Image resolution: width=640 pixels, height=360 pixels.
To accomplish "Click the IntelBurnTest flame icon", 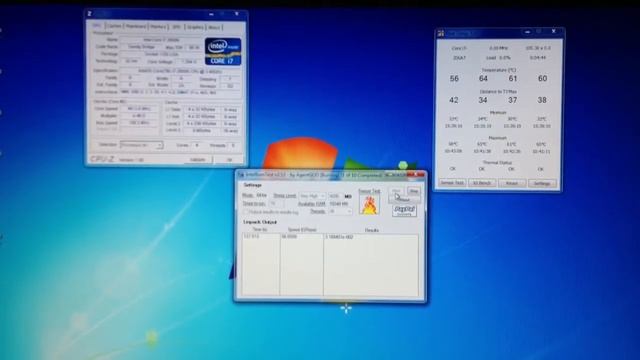I will (x=369, y=204).
